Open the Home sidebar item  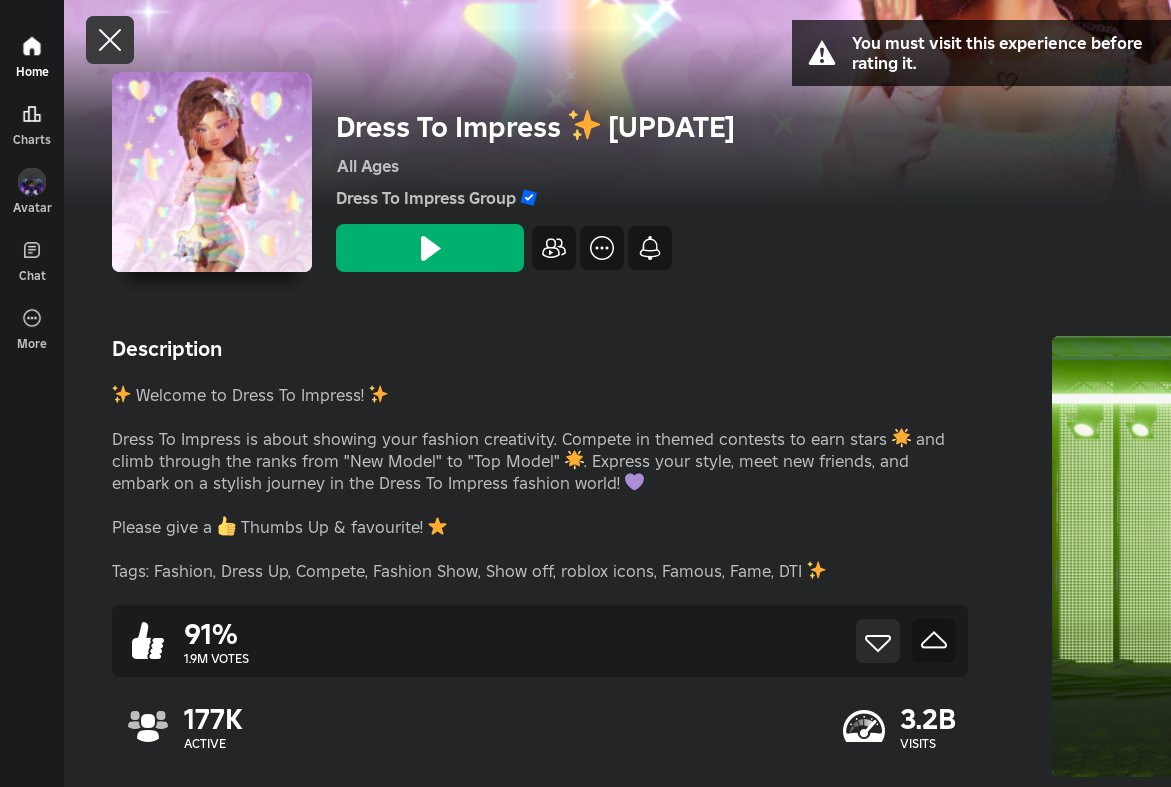coord(31,57)
